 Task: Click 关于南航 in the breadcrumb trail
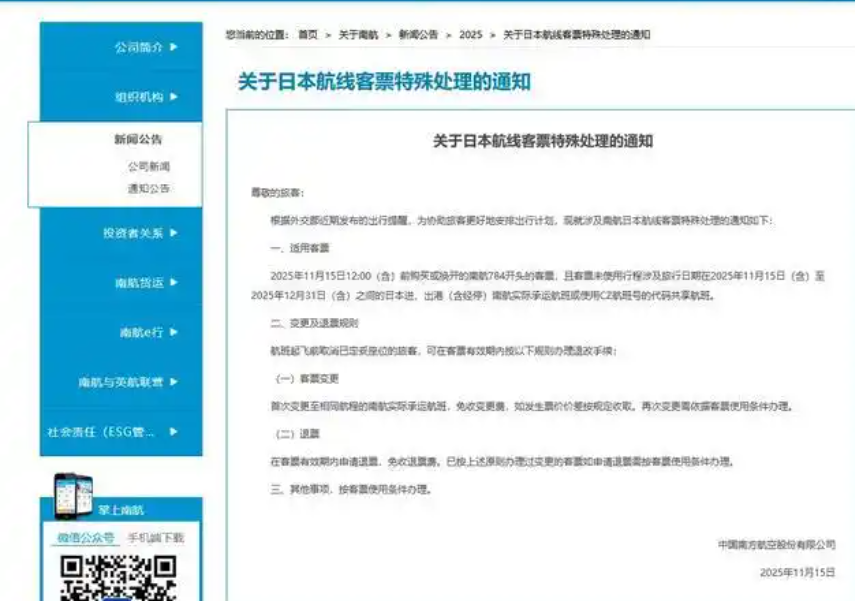pyautogui.click(x=357, y=35)
